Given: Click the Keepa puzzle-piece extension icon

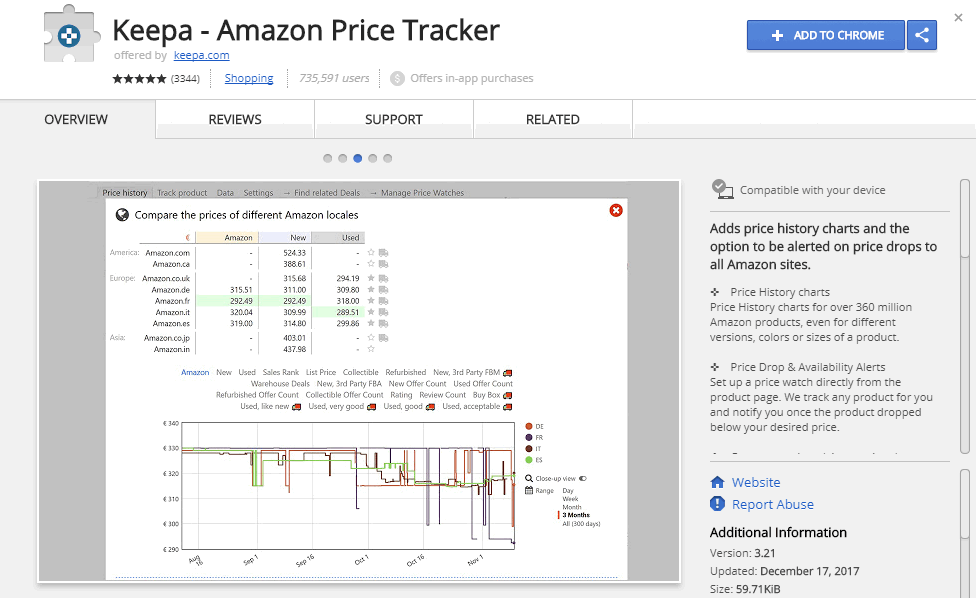Looking at the screenshot, I should pyautogui.click(x=72, y=34).
